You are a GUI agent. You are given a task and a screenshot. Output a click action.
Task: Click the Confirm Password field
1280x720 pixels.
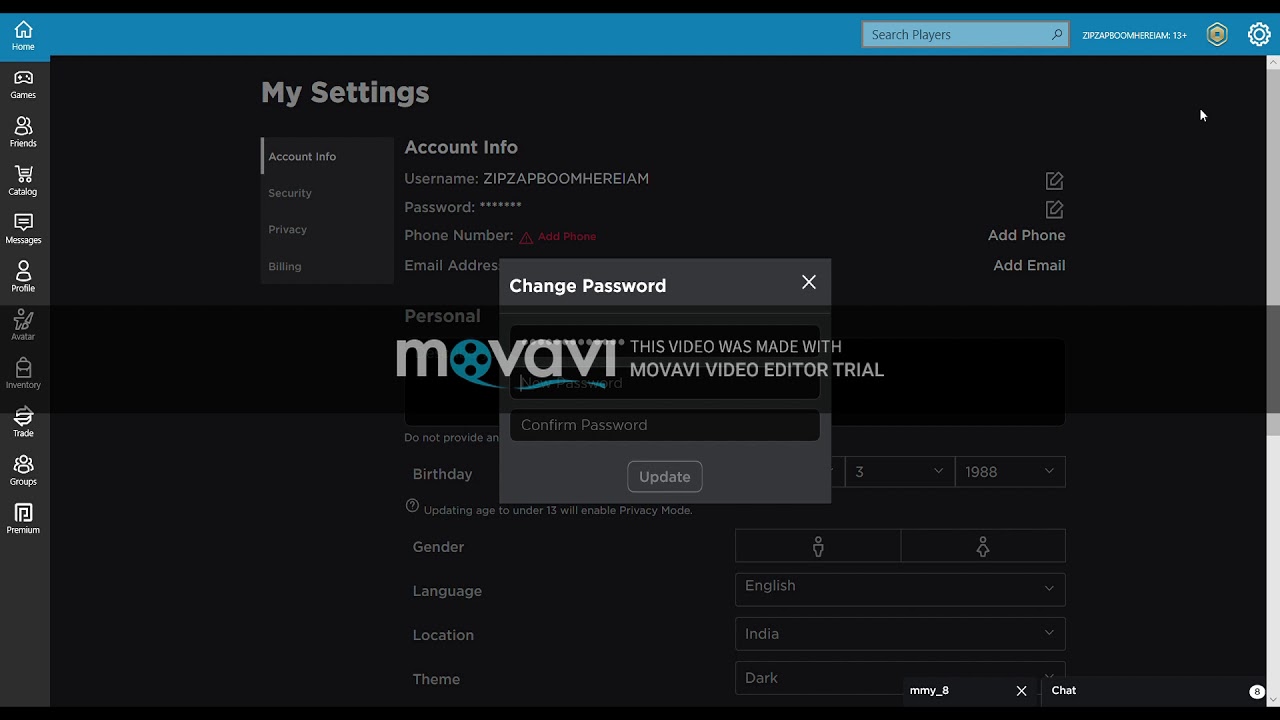click(x=665, y=425)
